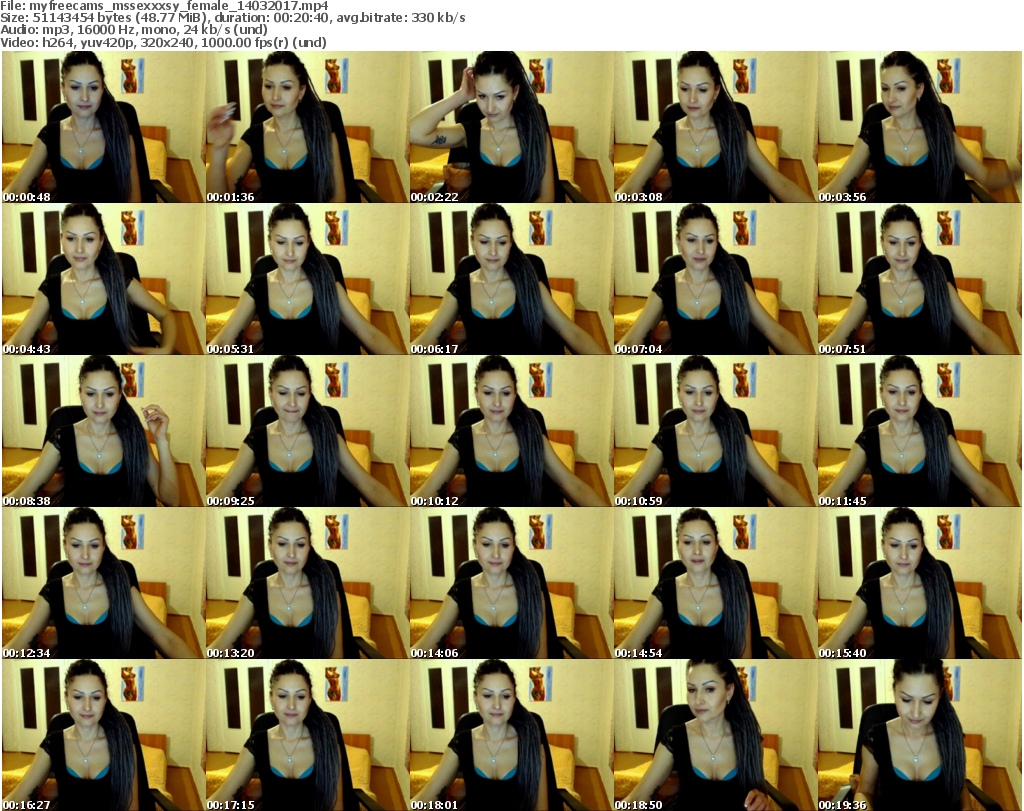Click the frame stamped 00:12:34

[x=103, y=583]
